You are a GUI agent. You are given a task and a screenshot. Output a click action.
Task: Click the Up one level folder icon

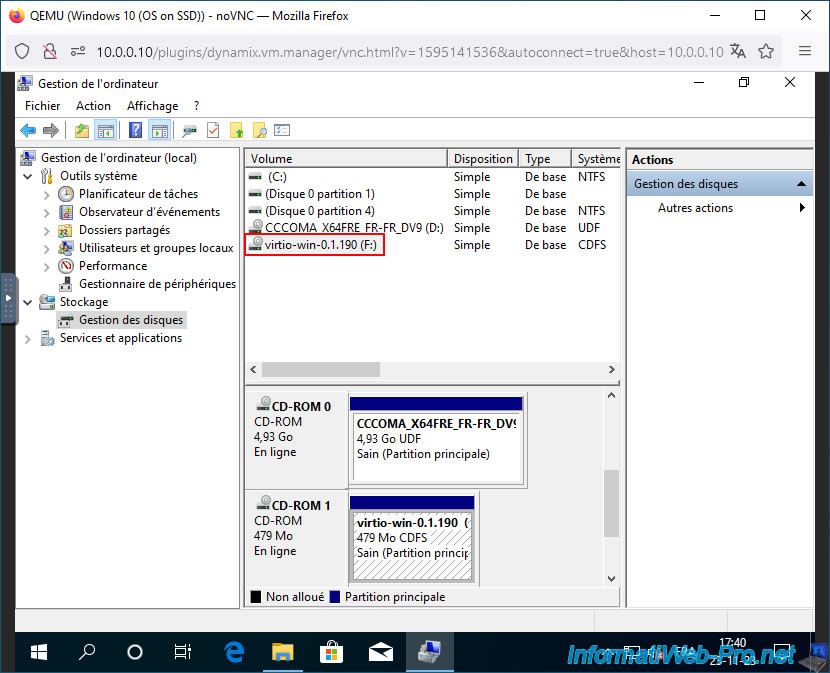[82, 130]
